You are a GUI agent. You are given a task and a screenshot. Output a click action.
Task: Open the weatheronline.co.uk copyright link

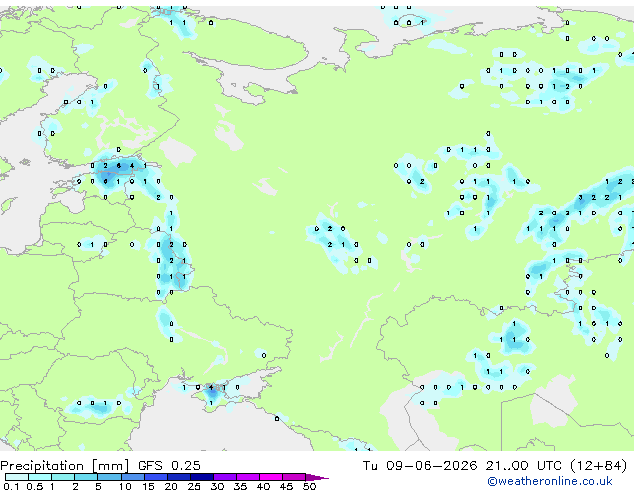pyautogui.click(x=550, y=481)
